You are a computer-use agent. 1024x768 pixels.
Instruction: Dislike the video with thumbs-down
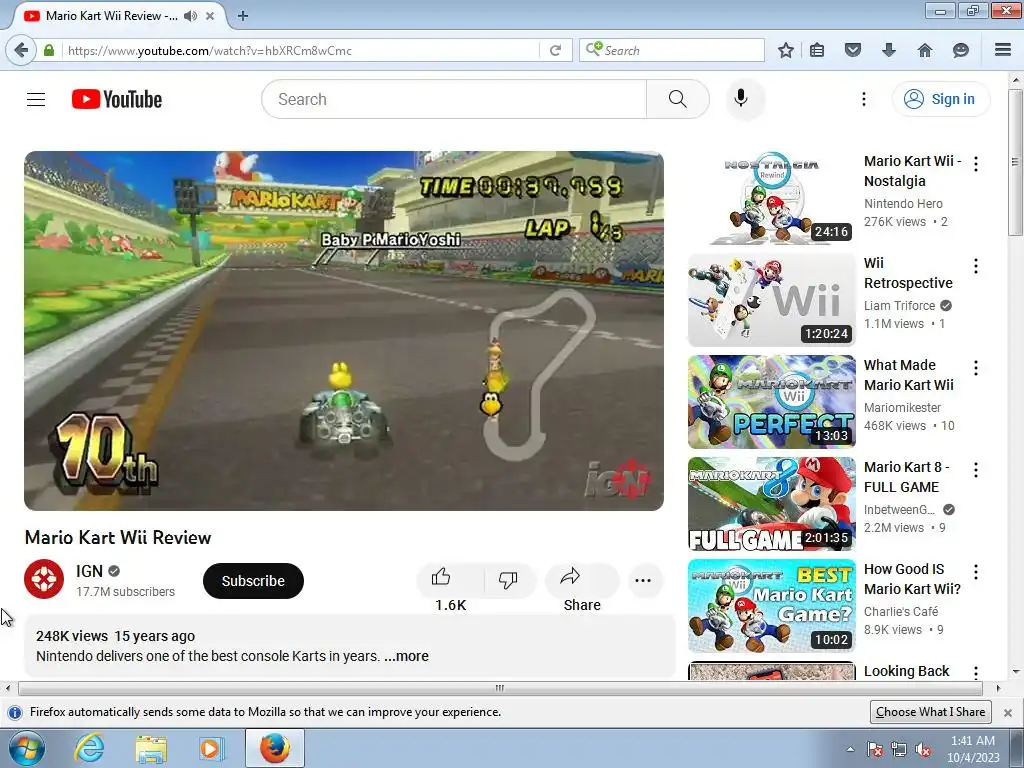pyautogui.click(x=508, y=579)
